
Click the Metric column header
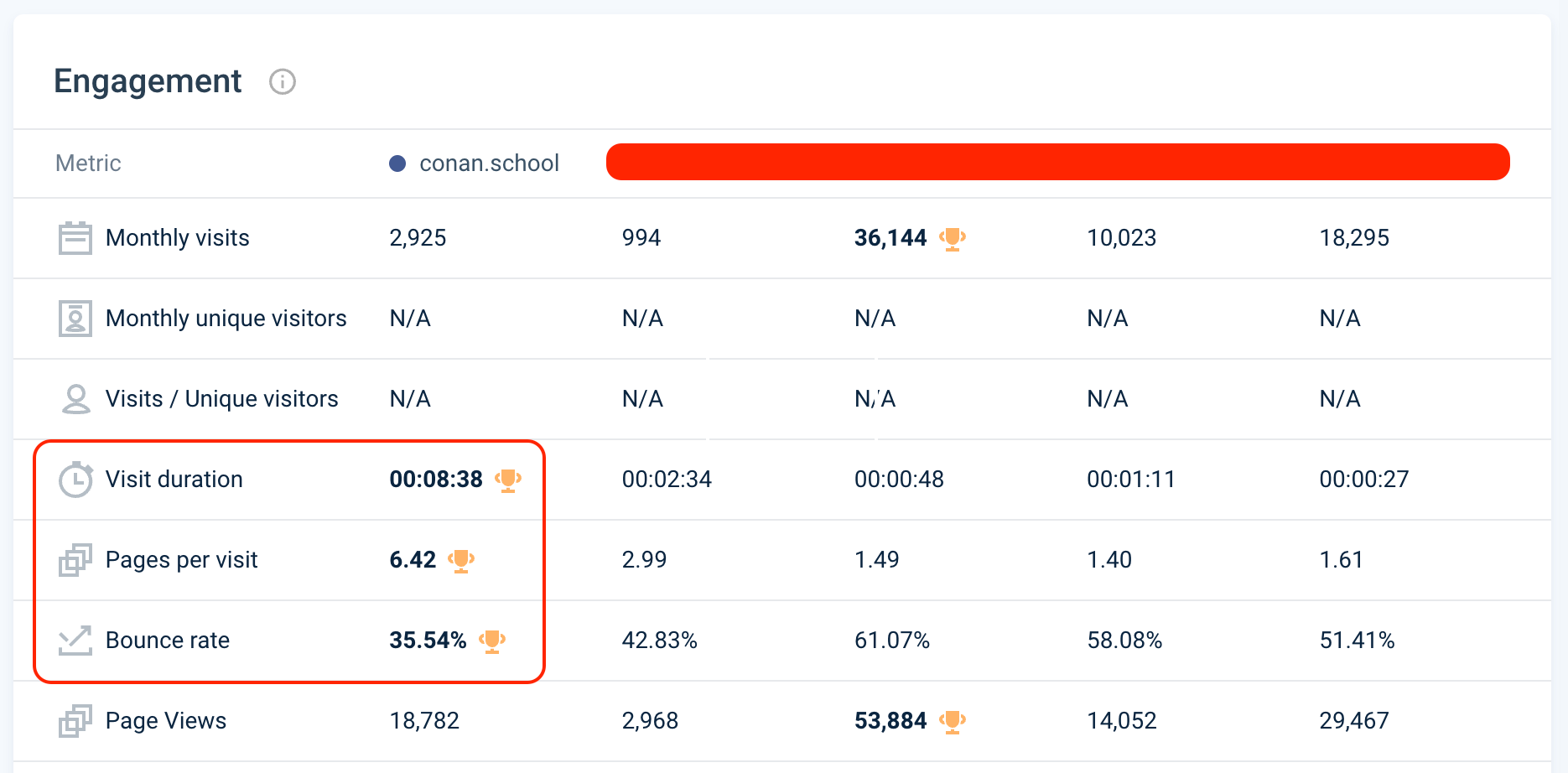tap(88, 163)
